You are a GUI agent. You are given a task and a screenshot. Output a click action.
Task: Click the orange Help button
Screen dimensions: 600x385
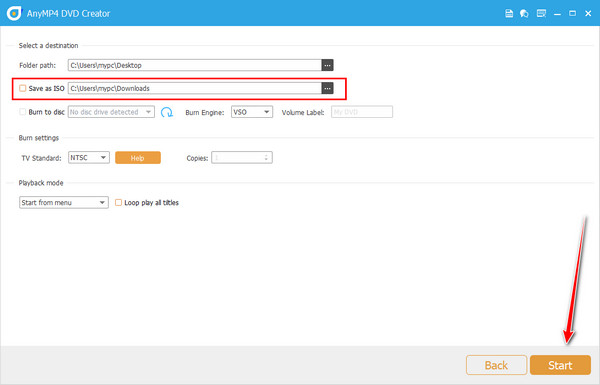click(x=138, y=158)
